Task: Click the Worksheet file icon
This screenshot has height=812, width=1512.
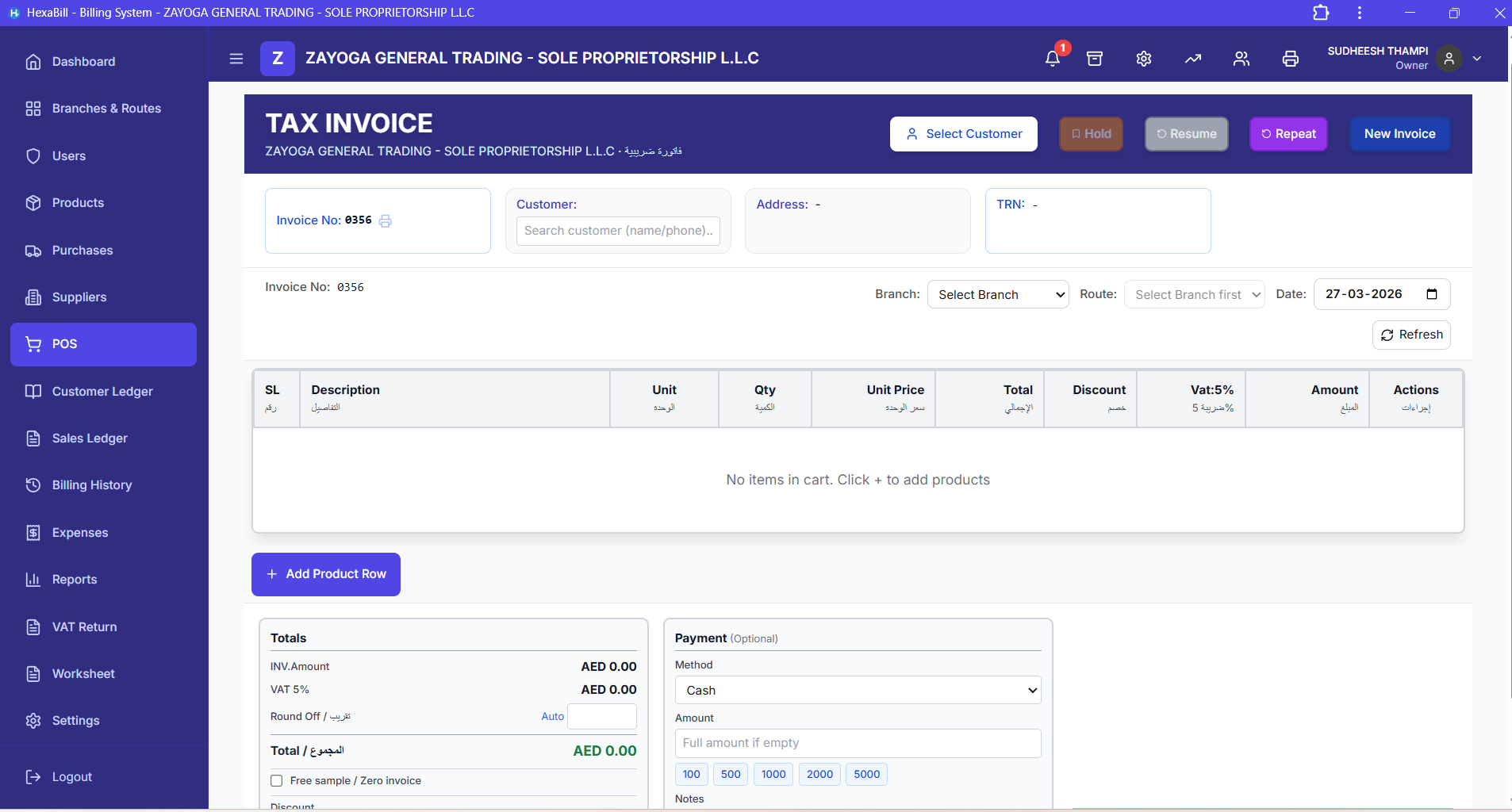Action: coord(33,674)
